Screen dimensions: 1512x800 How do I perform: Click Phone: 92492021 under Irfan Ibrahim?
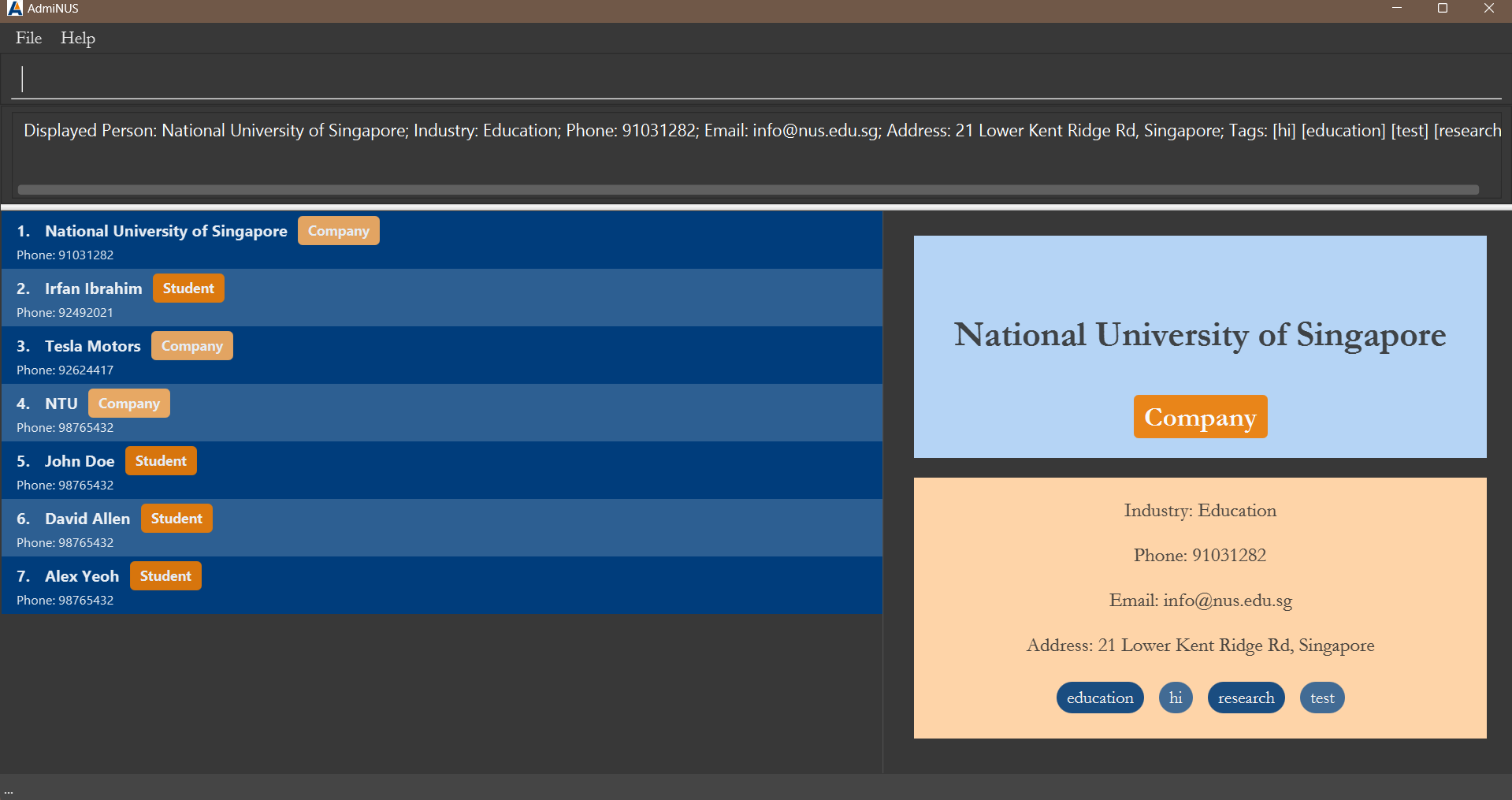click(65, 313)
